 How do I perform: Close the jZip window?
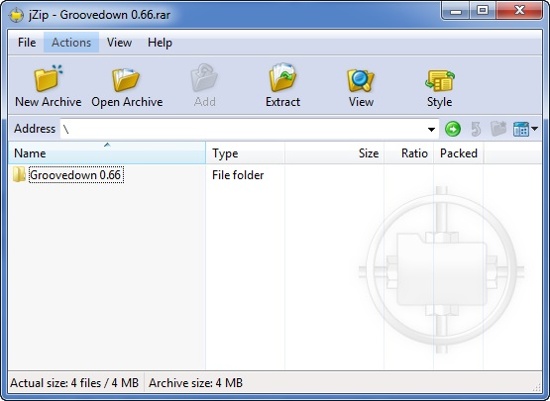click(519, 11)
